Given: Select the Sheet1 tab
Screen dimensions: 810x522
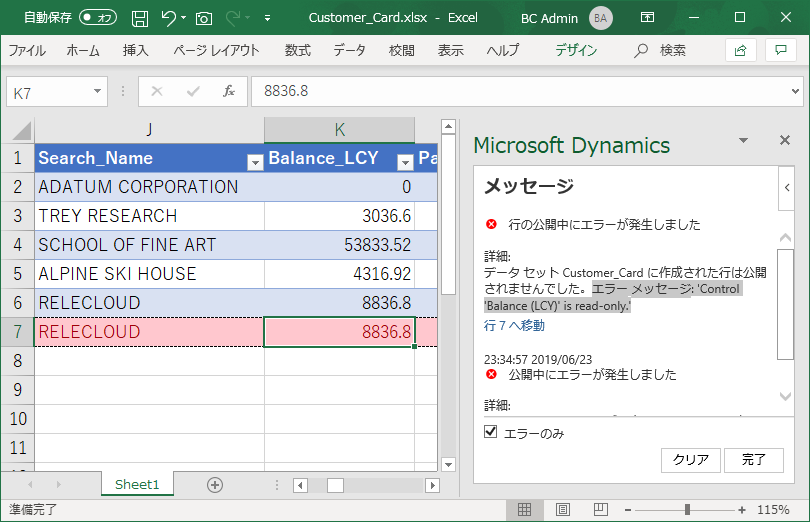Looking at the screenshot, I should tap(137, 484).
